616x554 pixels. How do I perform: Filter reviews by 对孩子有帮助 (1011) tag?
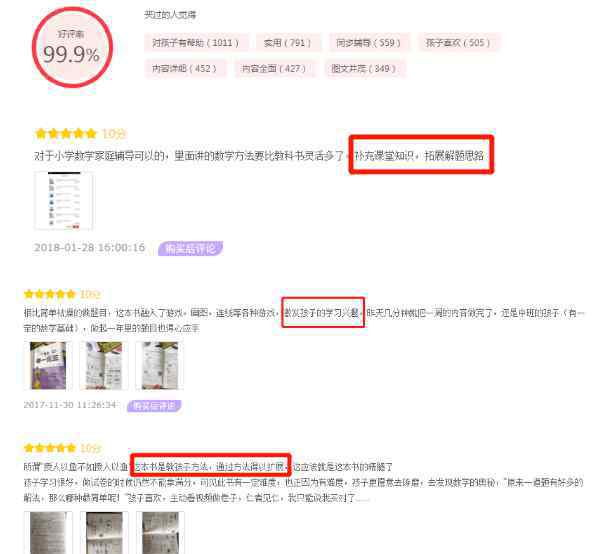click(196, 42)
